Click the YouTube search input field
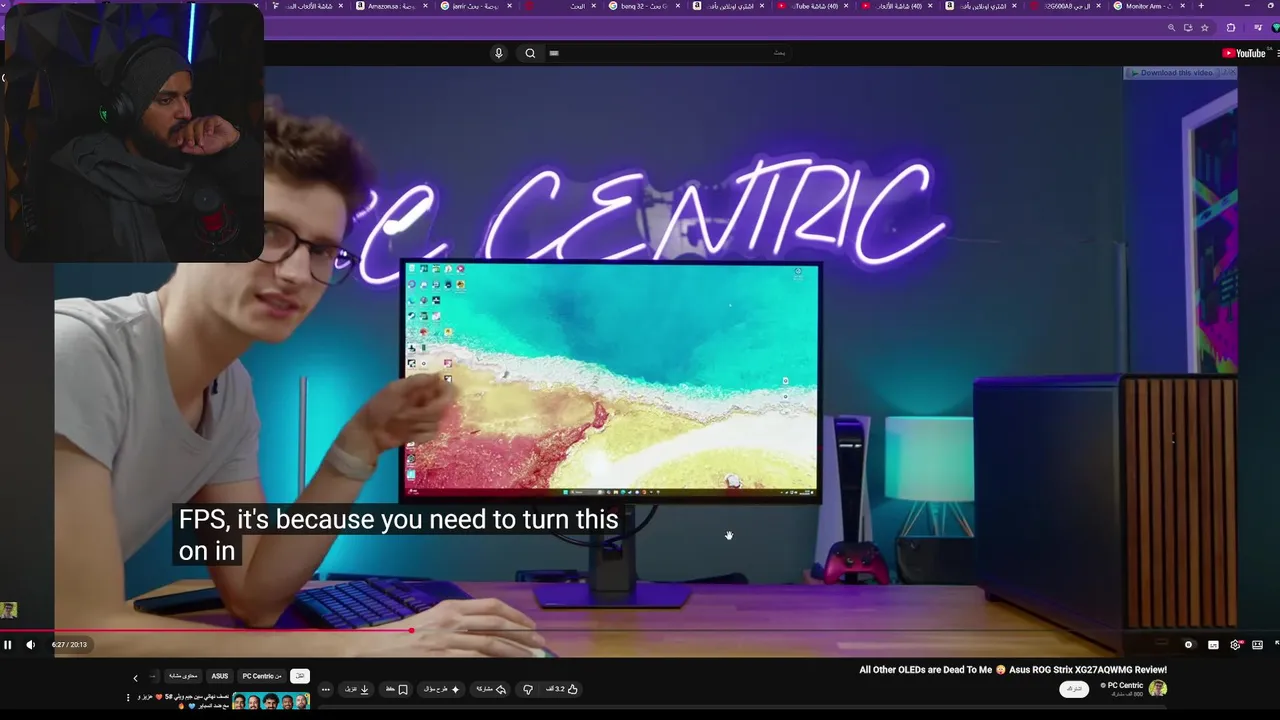The height and width of the screenshot is (720, 1280). [670, 53]
